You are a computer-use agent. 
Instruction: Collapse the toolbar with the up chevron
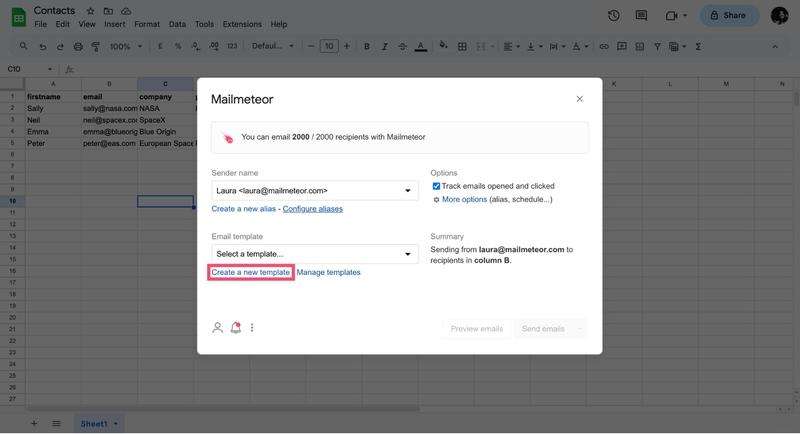(x=775, y=46)
